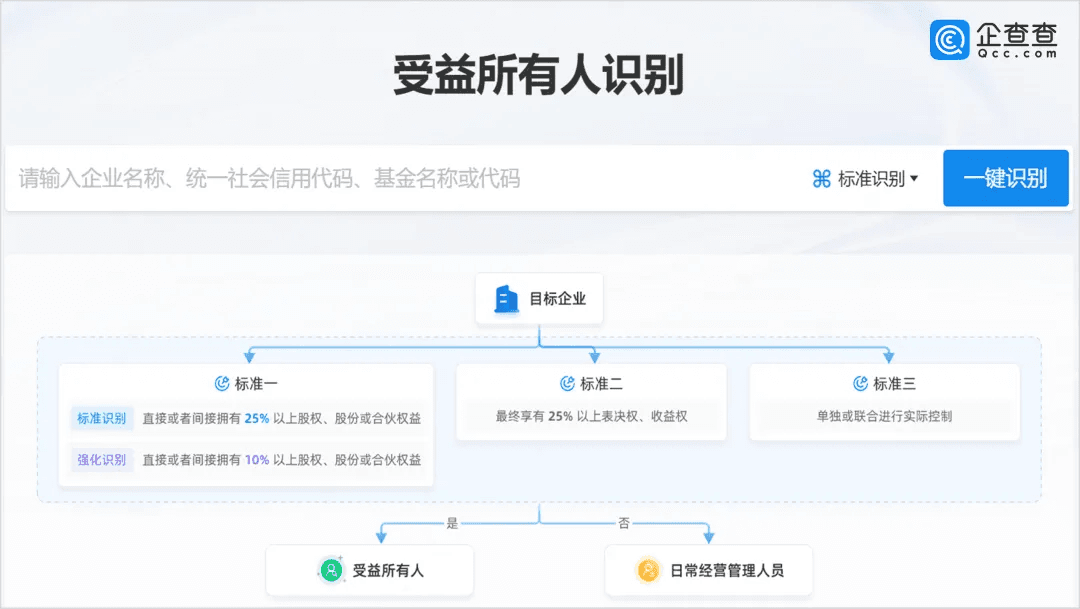Click text 单独或联合进行实际控制

pyautogui.click(x=884, y=416)
